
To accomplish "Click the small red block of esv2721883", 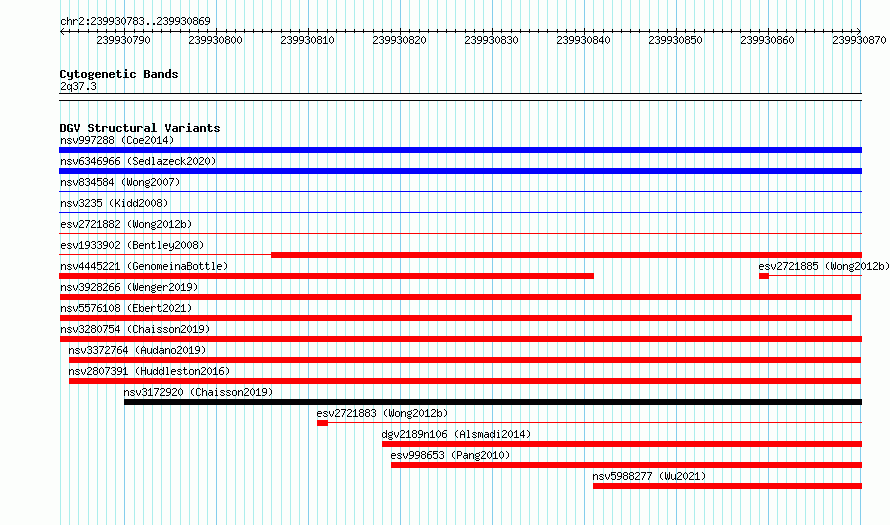I will (322, 423).
